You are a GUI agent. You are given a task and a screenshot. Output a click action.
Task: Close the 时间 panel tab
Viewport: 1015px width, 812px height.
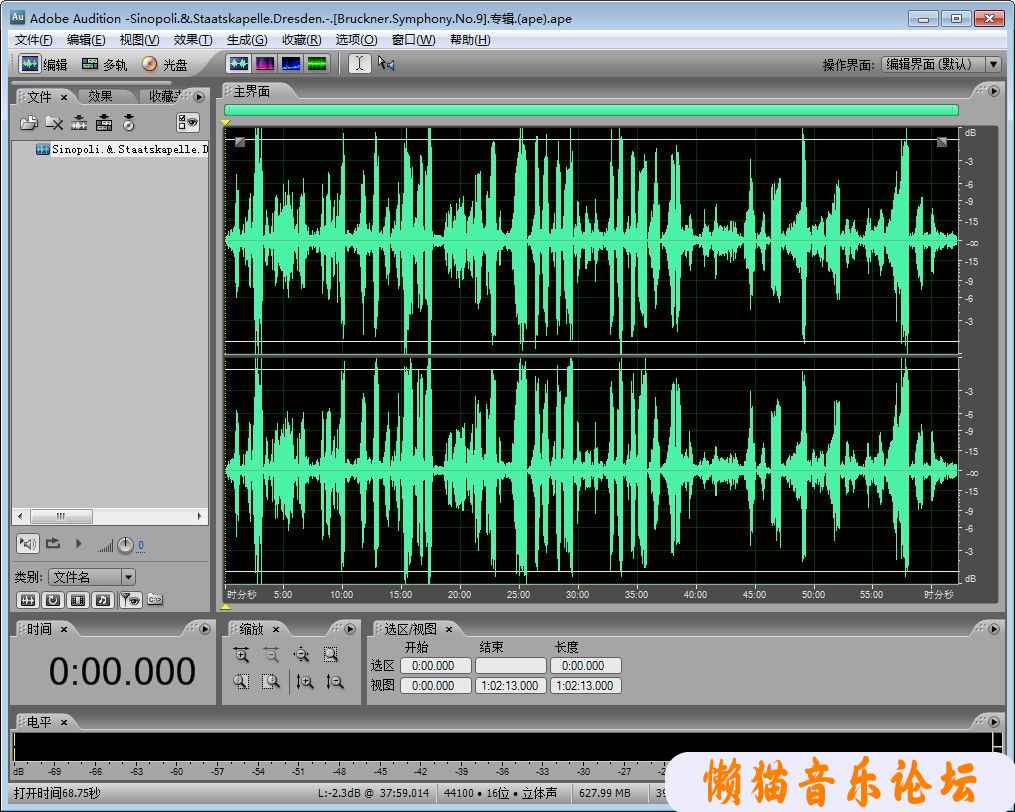point(64,629)
